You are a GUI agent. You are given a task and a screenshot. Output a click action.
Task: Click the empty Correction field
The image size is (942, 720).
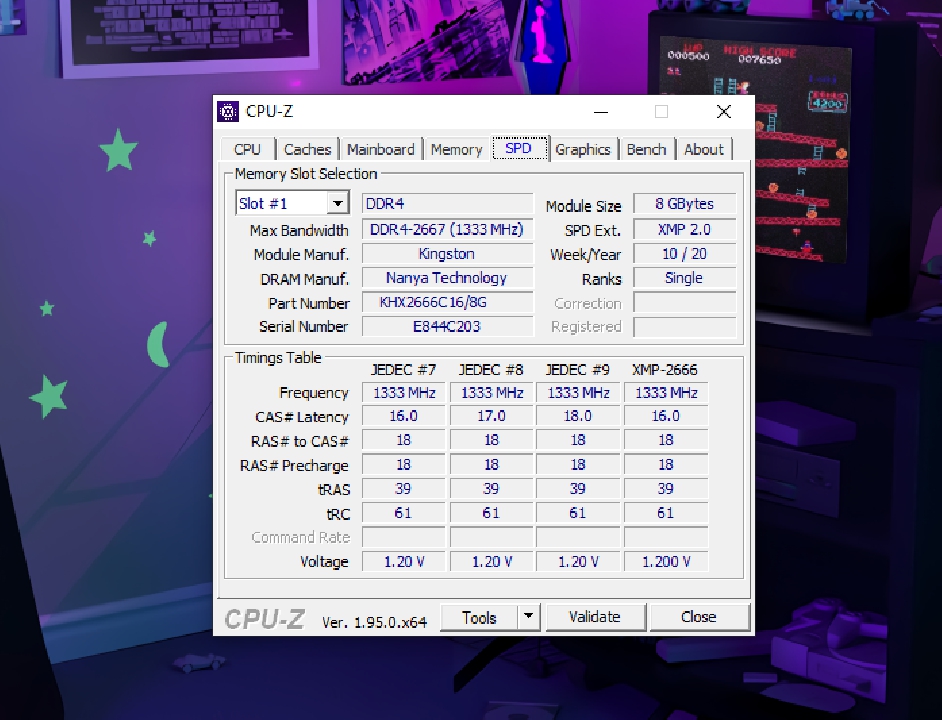click(685, 302)
